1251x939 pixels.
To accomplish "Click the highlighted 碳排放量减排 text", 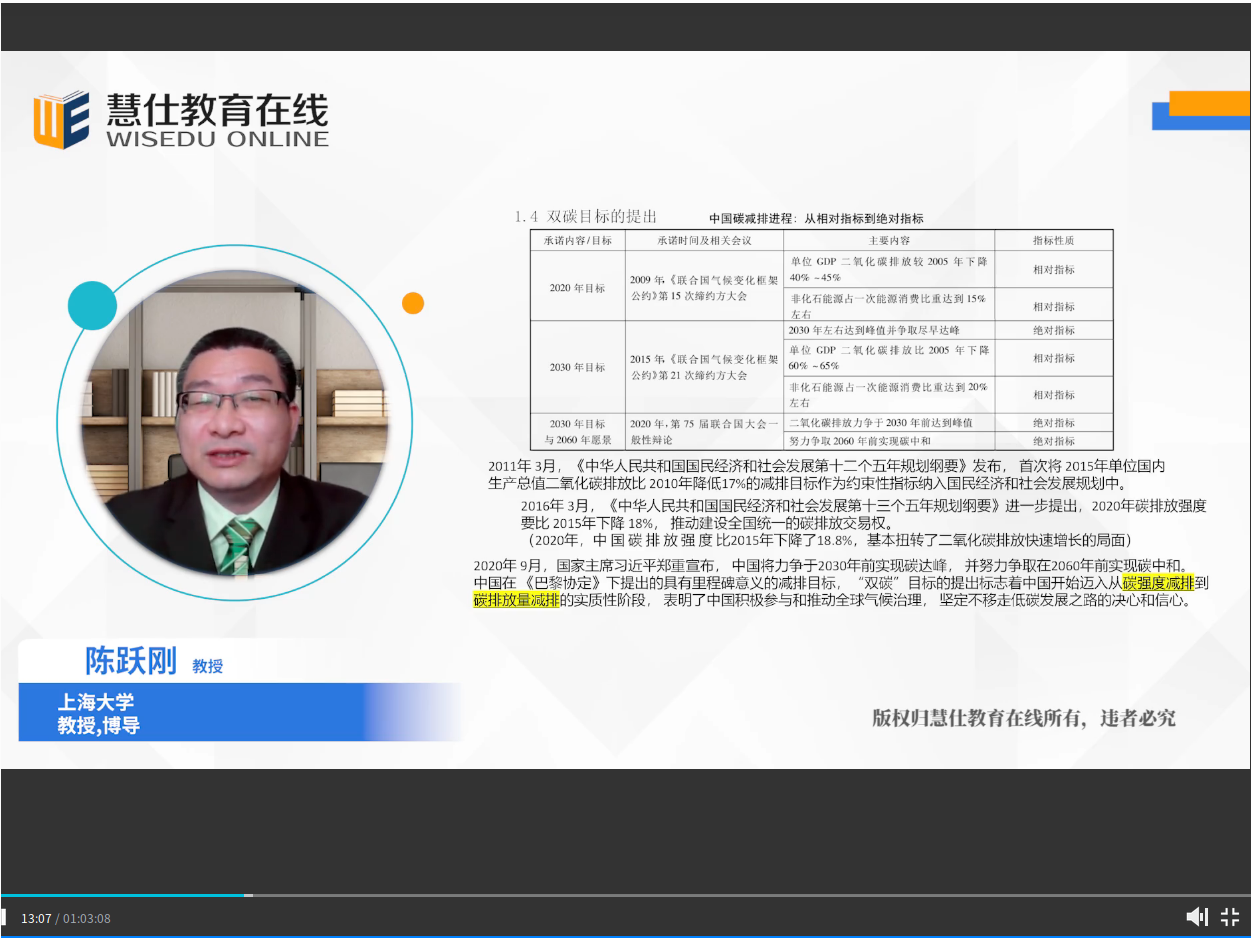I will click(516, 600).
